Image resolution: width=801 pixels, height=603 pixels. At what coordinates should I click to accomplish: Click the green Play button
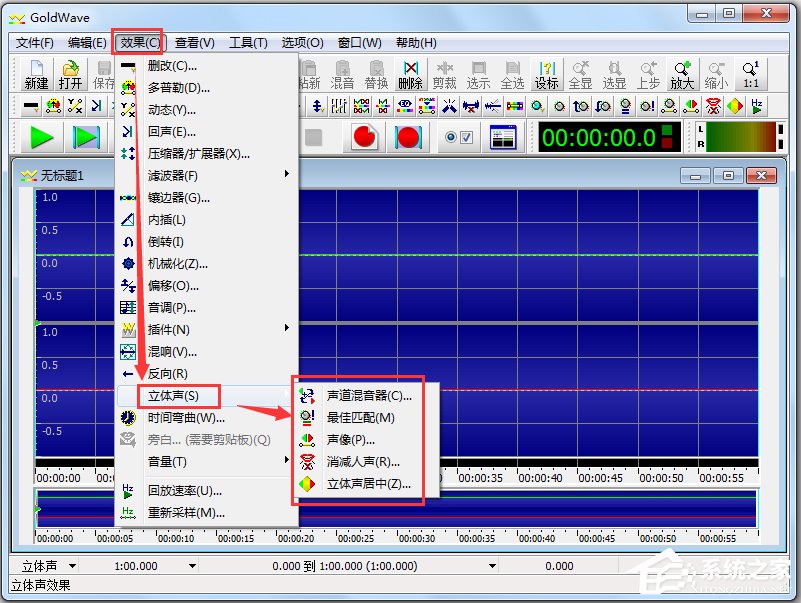(41, 137)
